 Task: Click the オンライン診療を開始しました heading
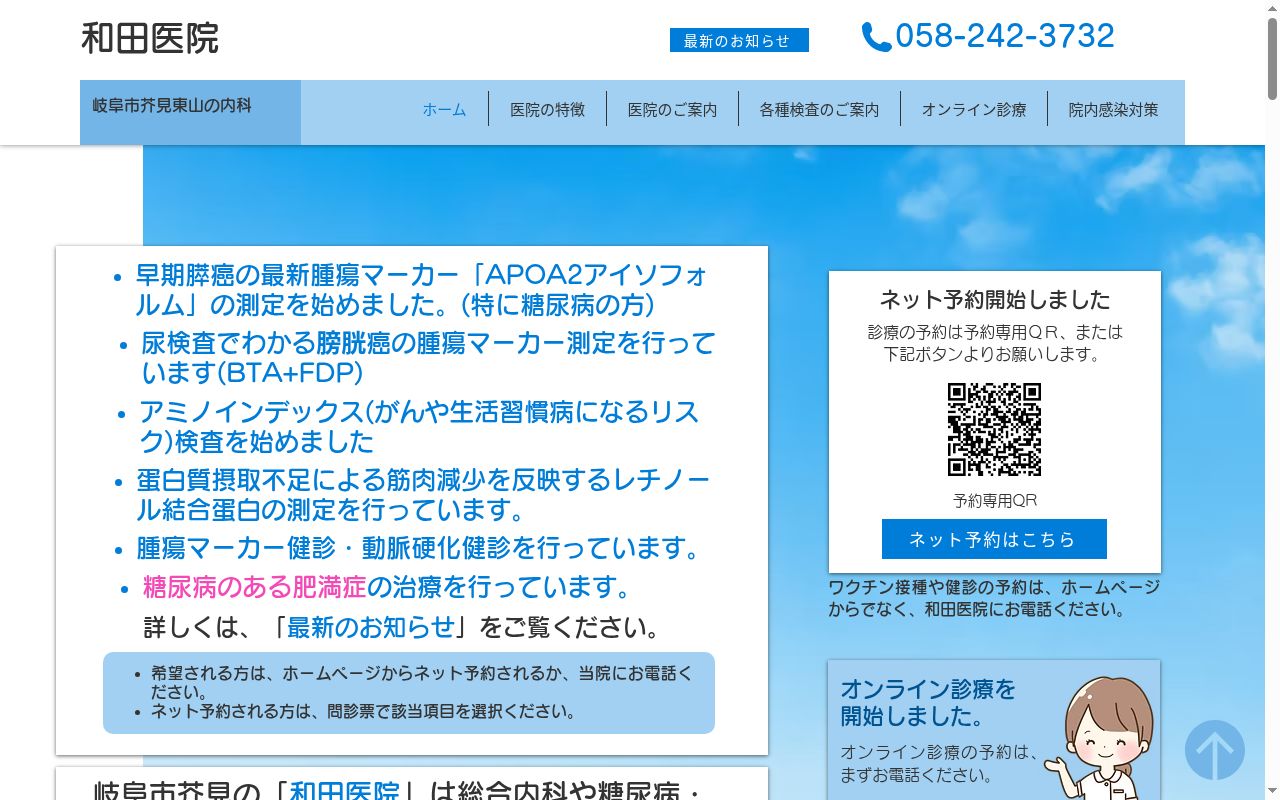[x=928, y=702]
